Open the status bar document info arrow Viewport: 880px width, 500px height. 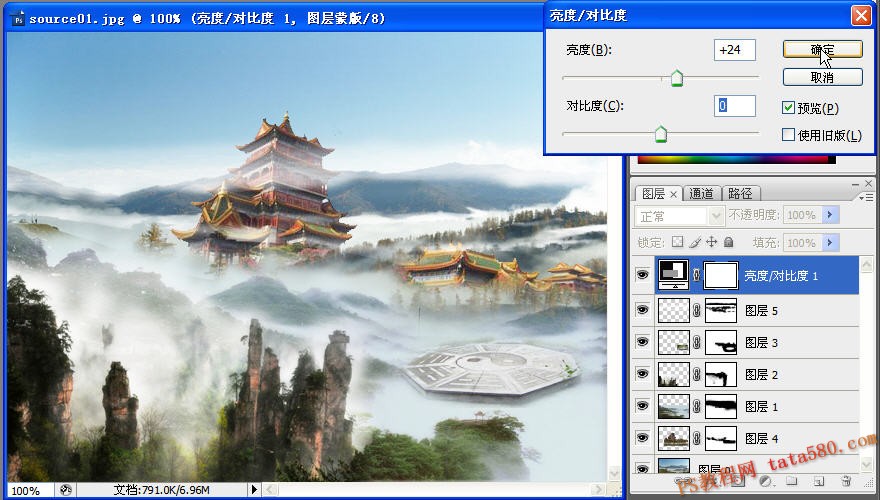point(254,490)
